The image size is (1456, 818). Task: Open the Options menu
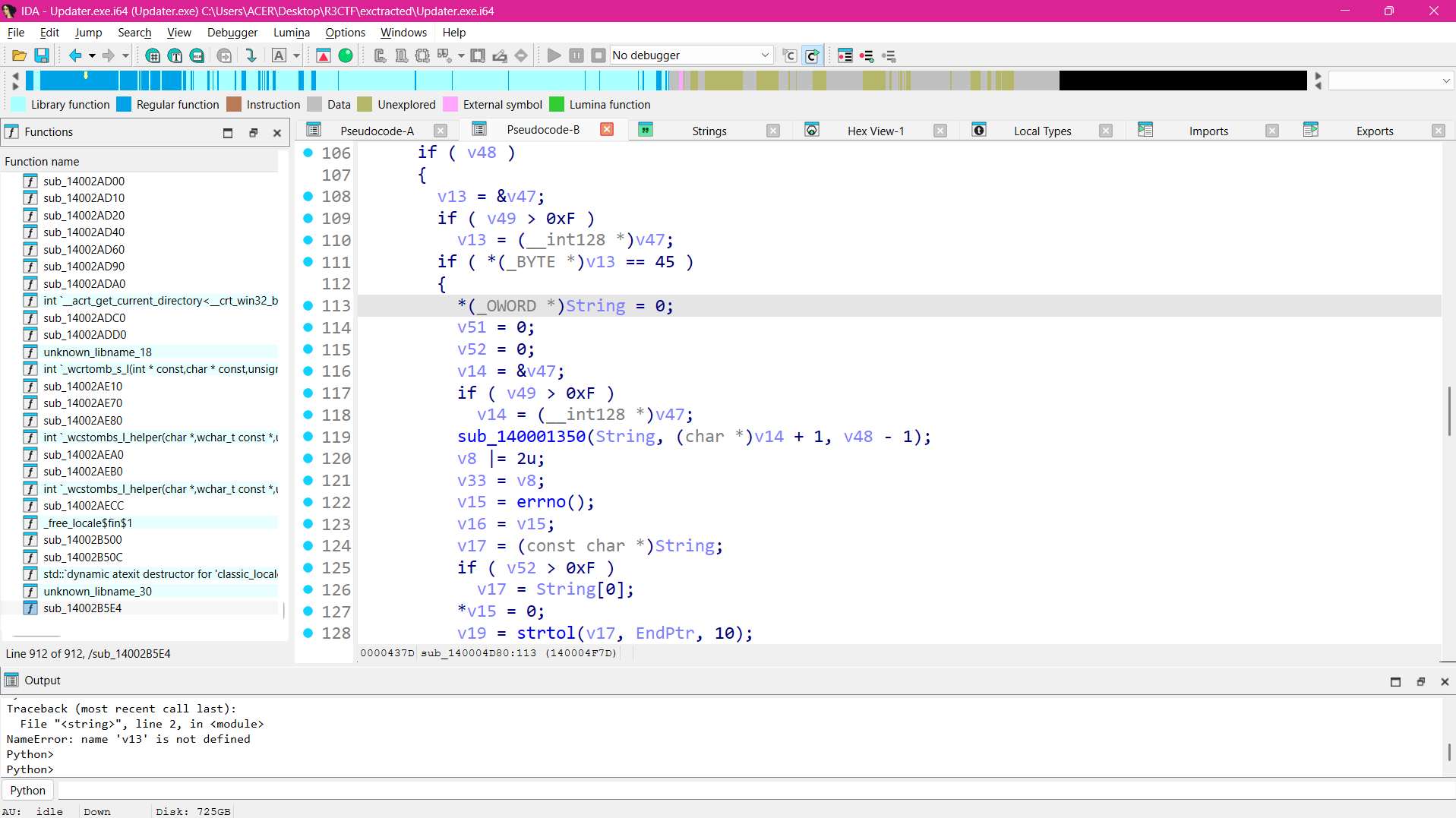point(345,33)
